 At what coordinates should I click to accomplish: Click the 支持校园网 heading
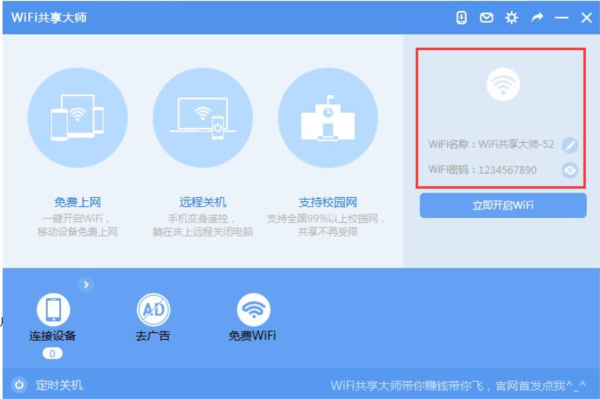(328, 202)
